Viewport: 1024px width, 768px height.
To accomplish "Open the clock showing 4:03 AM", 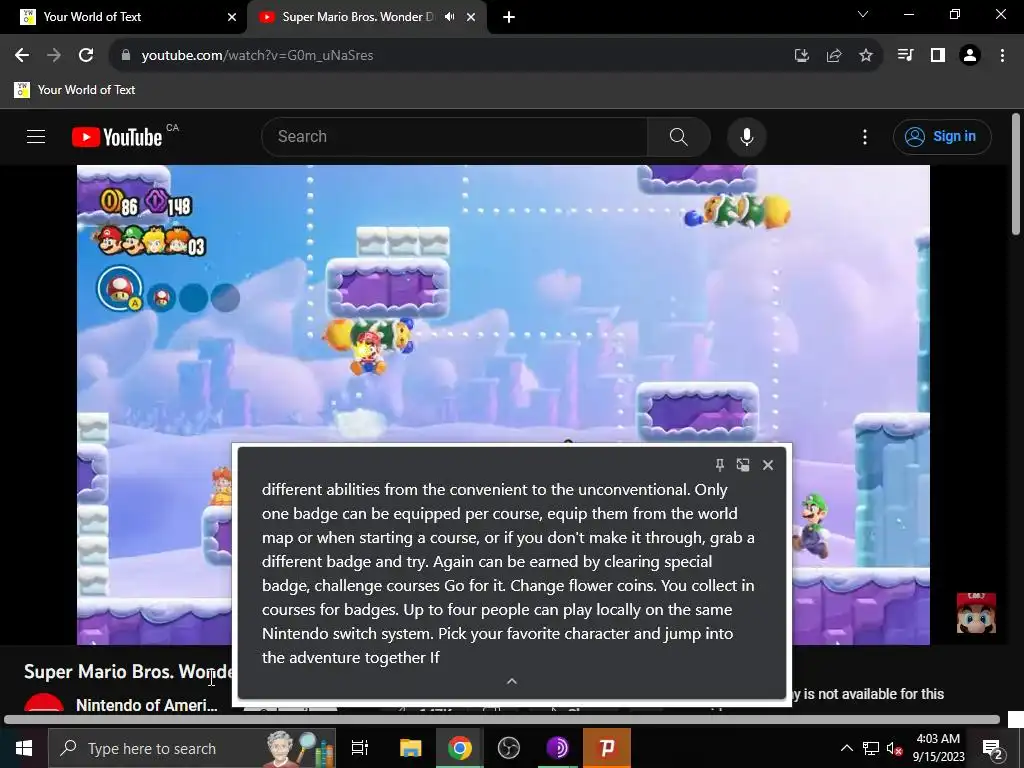I will [938, 748].
